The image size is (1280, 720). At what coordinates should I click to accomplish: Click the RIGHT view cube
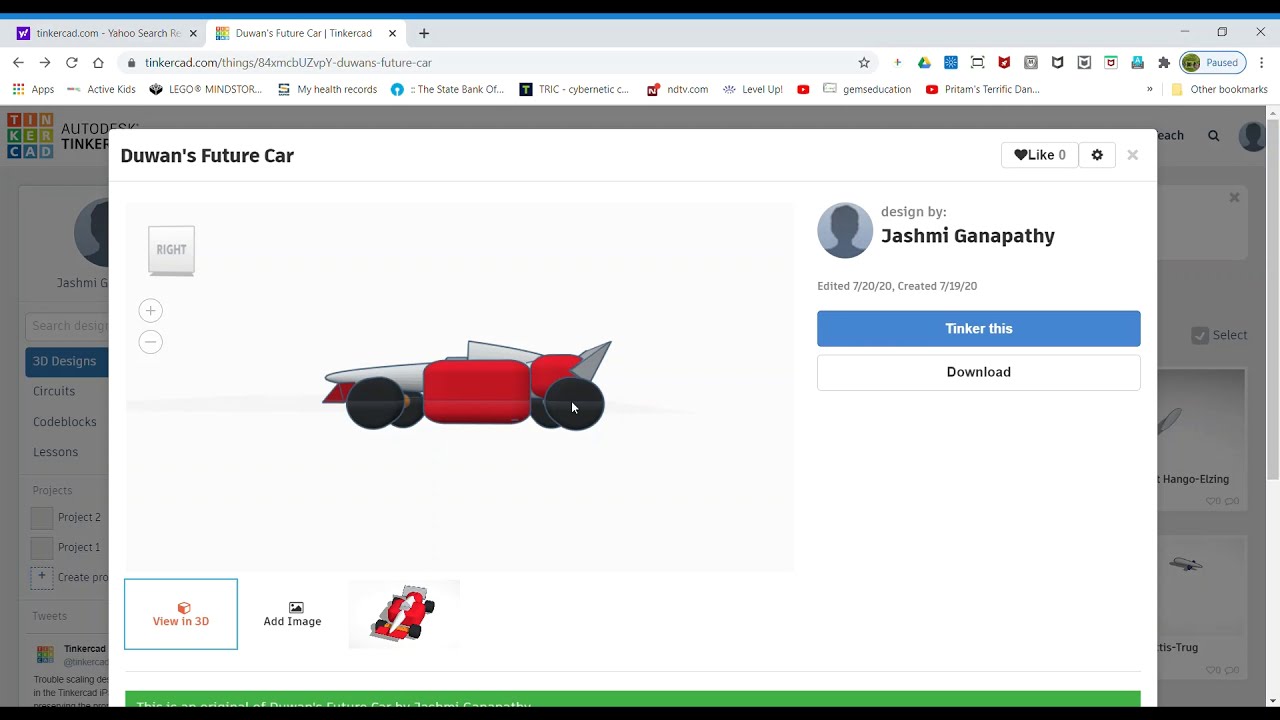coord(171,250)
